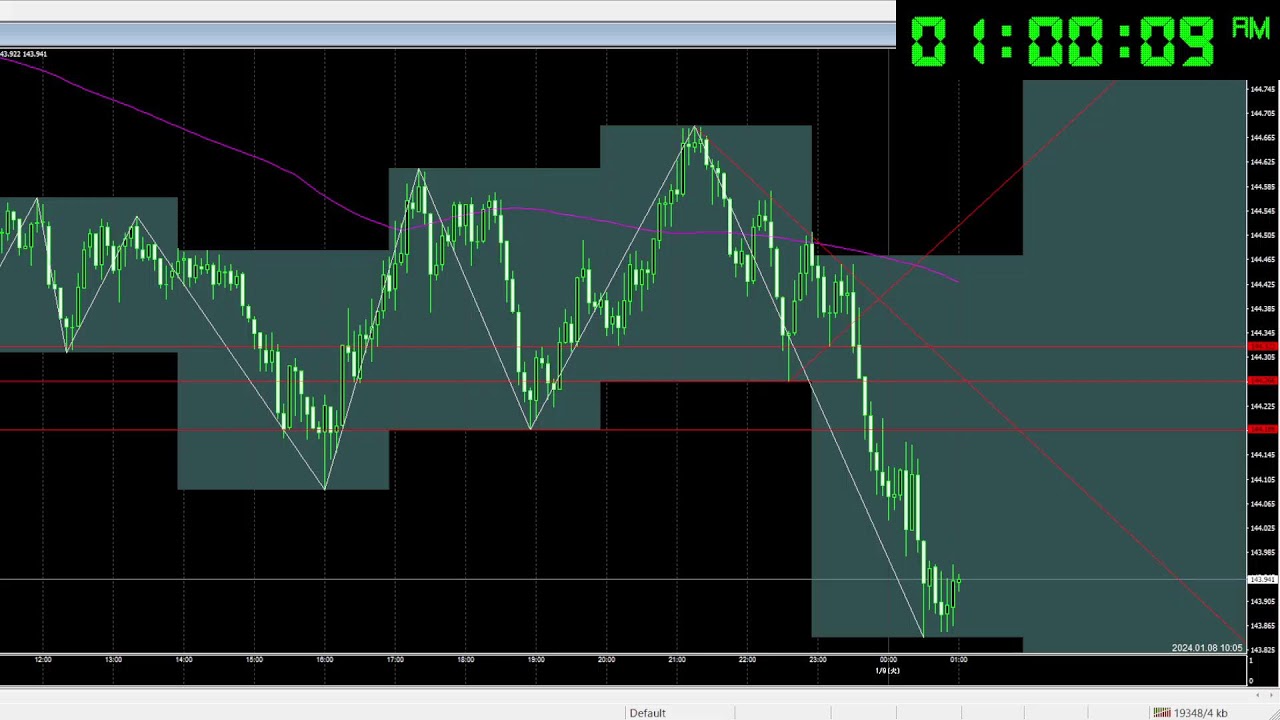1280x720 pixels.
Task: Click the 19348/4 kb traffic indicator
Action: coord(1200,713)
